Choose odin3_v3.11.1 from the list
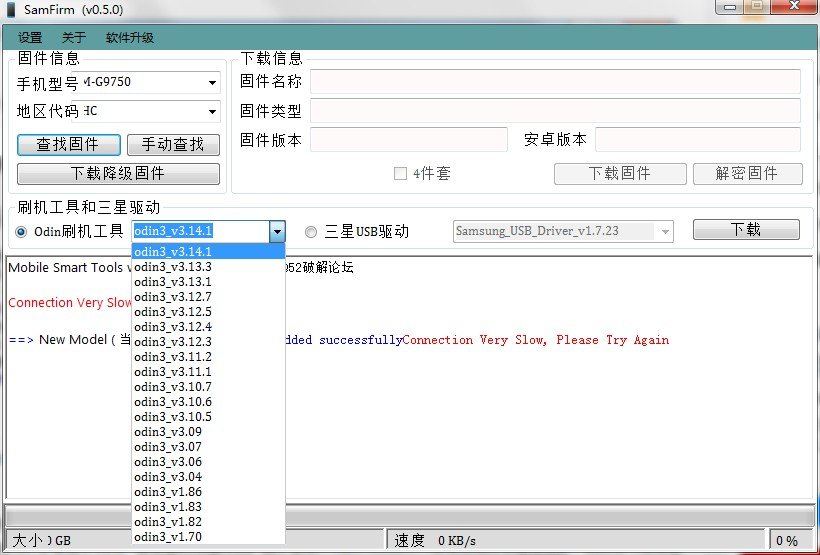The height and width of the screenshot is (555, 820). point(208,372)
